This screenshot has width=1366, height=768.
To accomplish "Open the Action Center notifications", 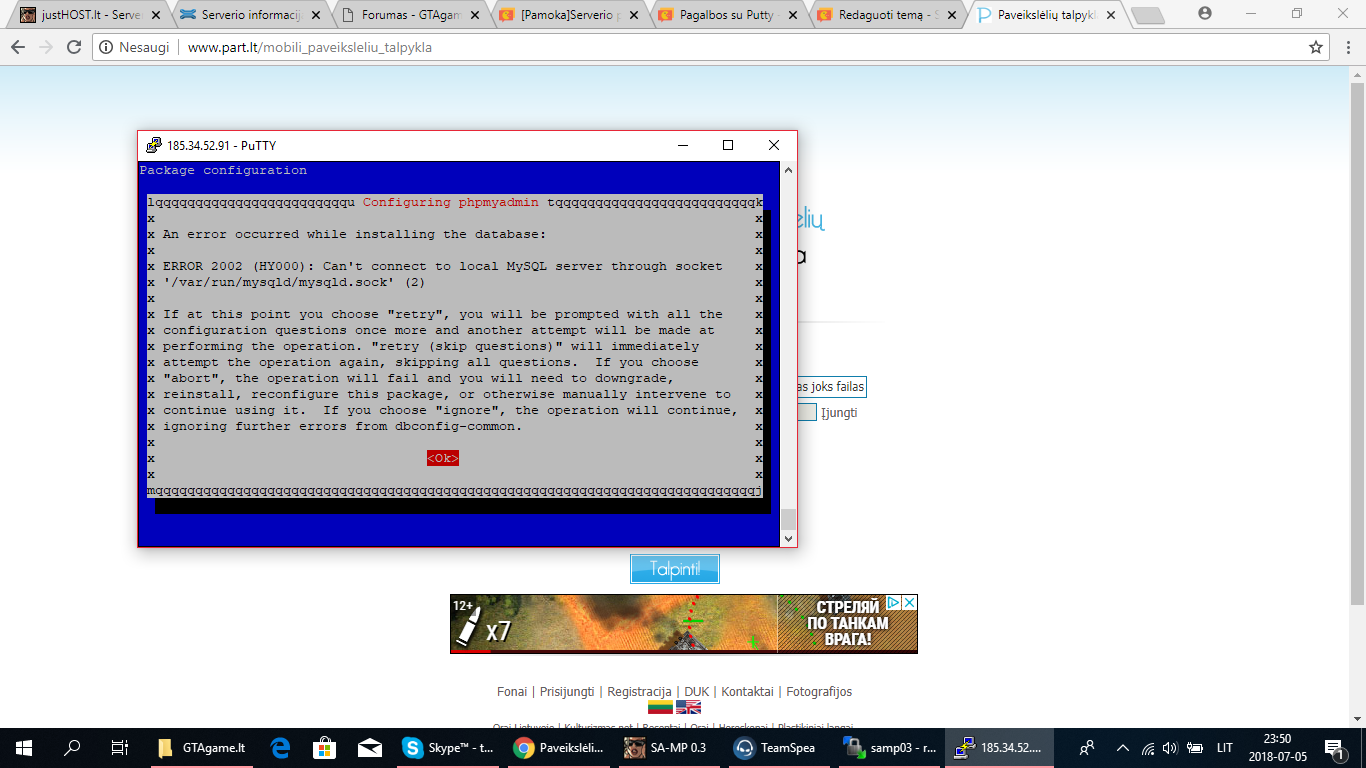I will click(x=1334, y=748).
